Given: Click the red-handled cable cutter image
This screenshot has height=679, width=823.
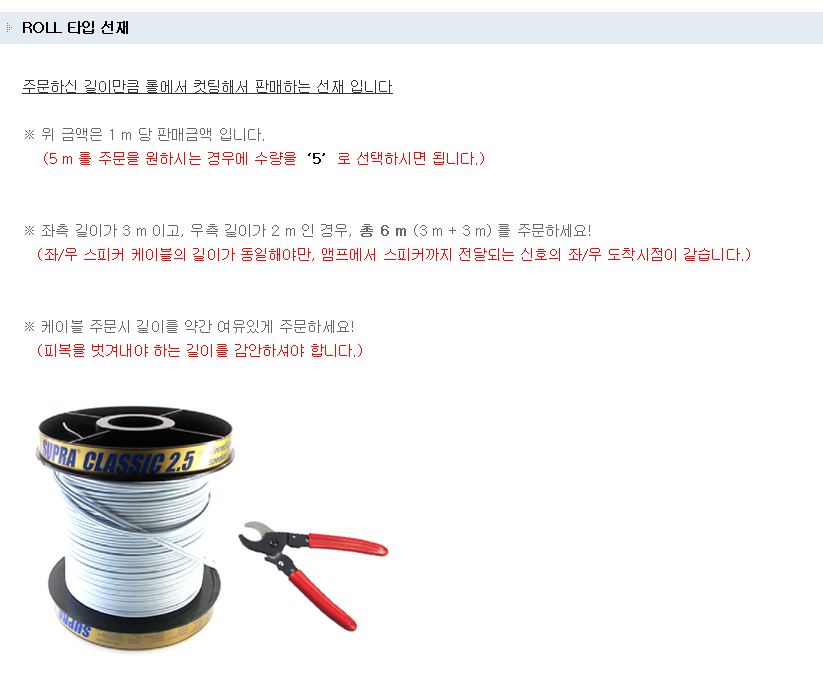Looking at the screenshot, I should click(313, 574).
